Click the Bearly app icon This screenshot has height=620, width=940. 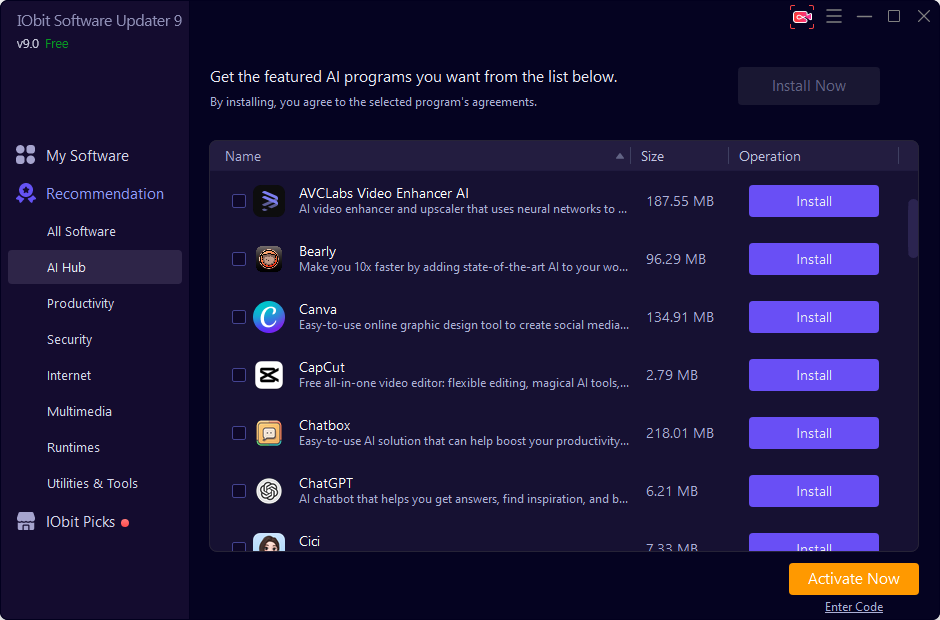tap(269, 259)
